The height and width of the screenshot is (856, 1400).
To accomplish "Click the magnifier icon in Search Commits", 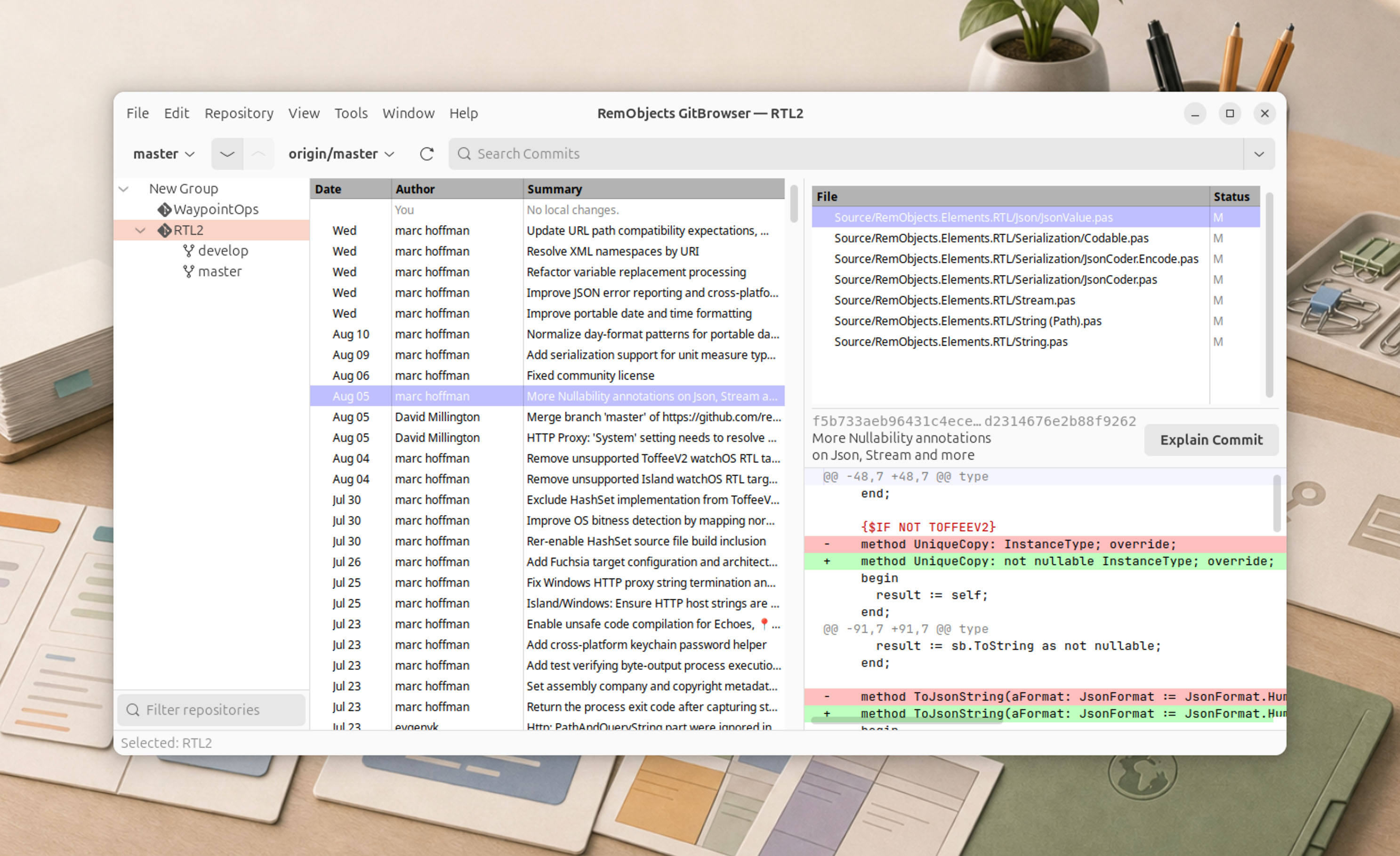I will pos(464,154).
